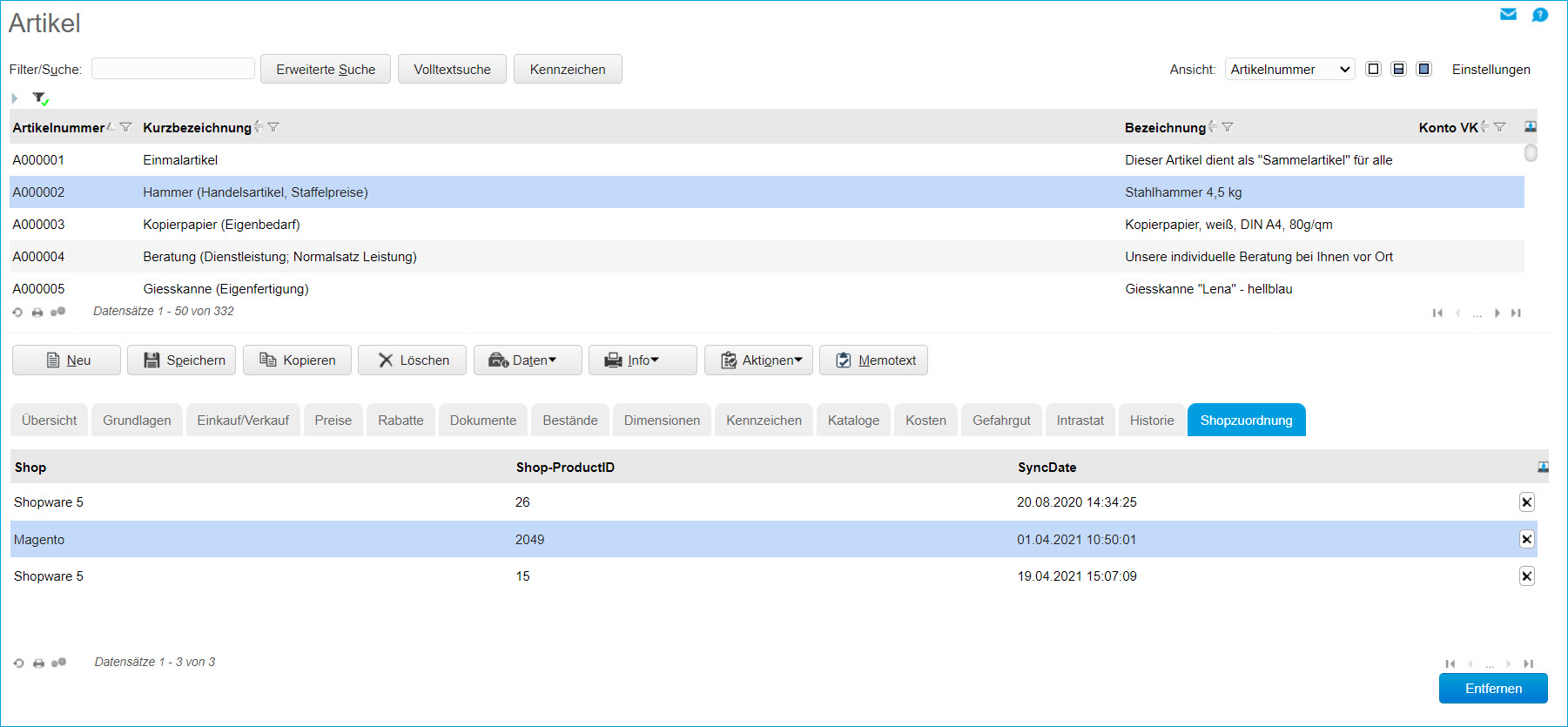Remove the Magento shop assignment row
Screen dimensions: 1568x727
tap(1526, 539)
